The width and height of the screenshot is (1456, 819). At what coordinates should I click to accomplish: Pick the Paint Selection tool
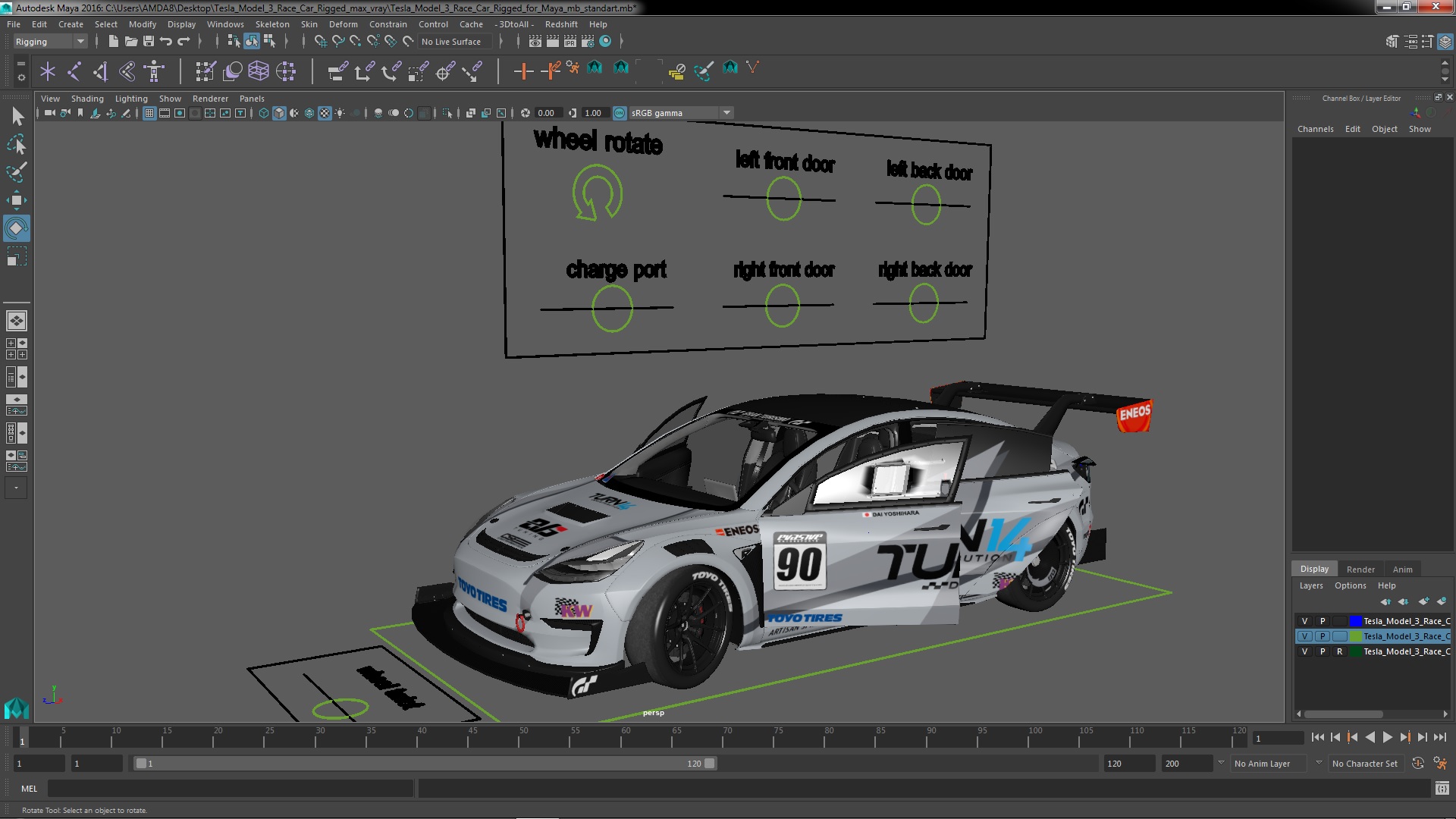16,172
